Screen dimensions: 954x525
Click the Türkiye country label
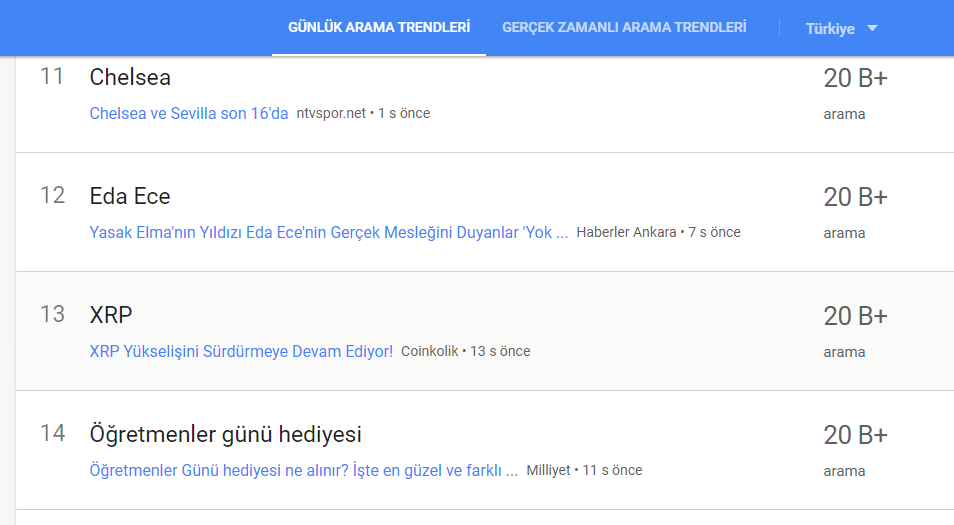point(830,29)
